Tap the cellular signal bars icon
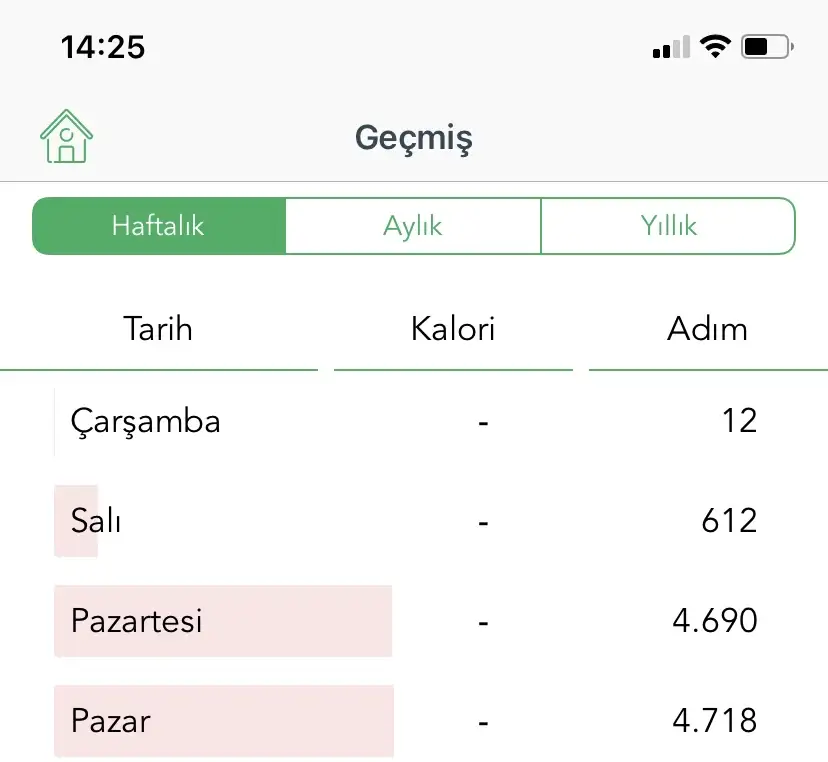This screenshot has height=762, width=828. [671, 47]
